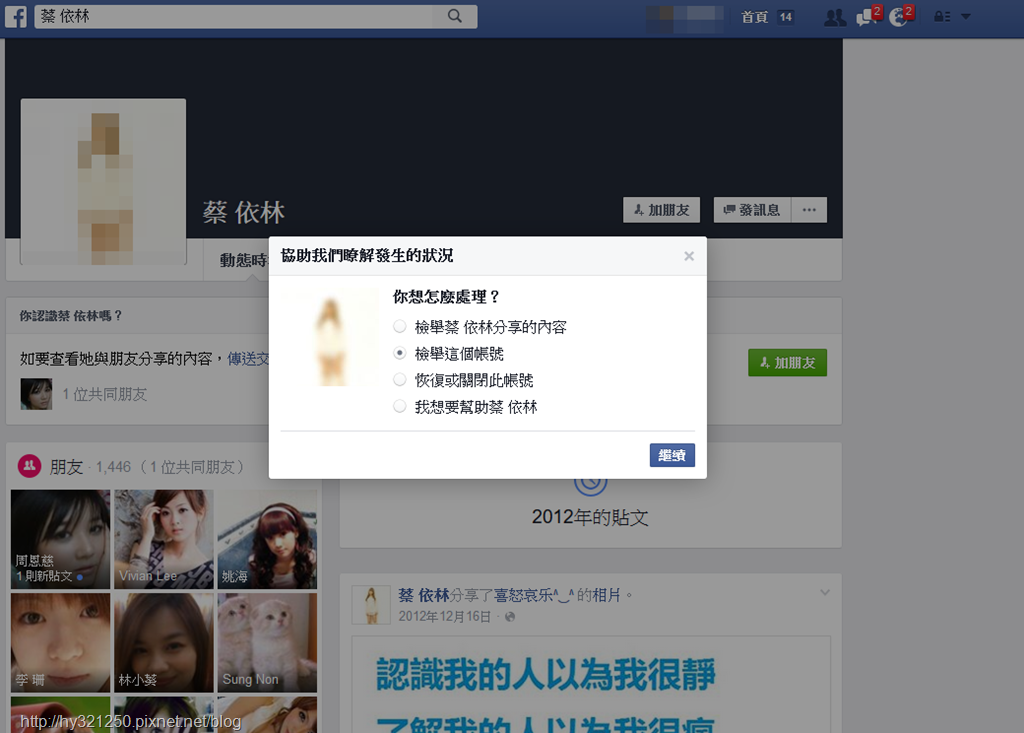This screenshot has width=1024, height=733.
Task: Open the shared image in the post
Action: (591, 685)
